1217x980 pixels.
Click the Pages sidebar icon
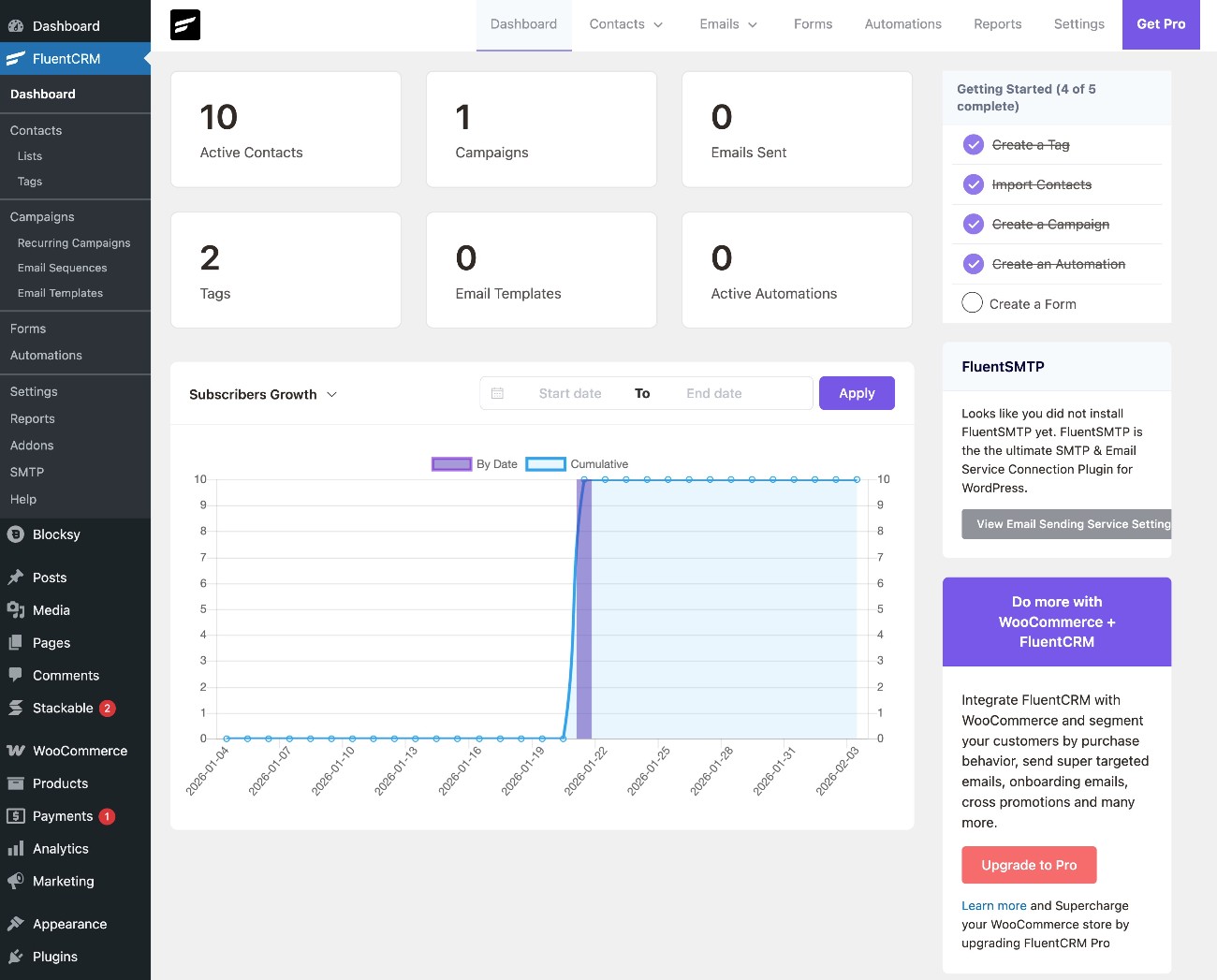click(x=16, y=643)
